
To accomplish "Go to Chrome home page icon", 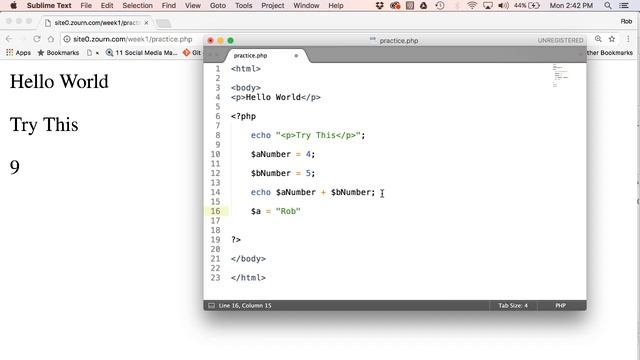I will tap(51, 39).
